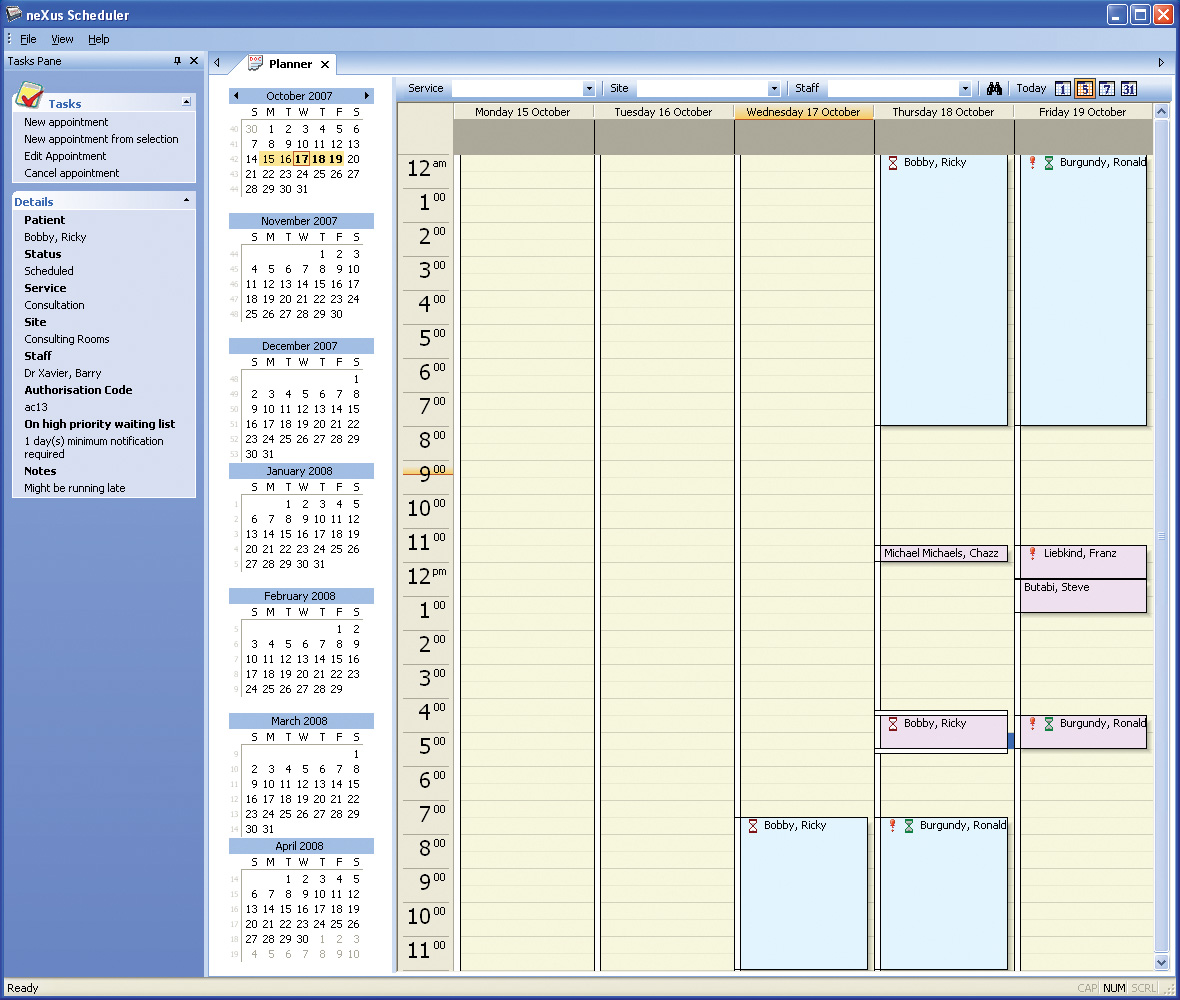Switch to 7-day week view icon

(1106, 89)
